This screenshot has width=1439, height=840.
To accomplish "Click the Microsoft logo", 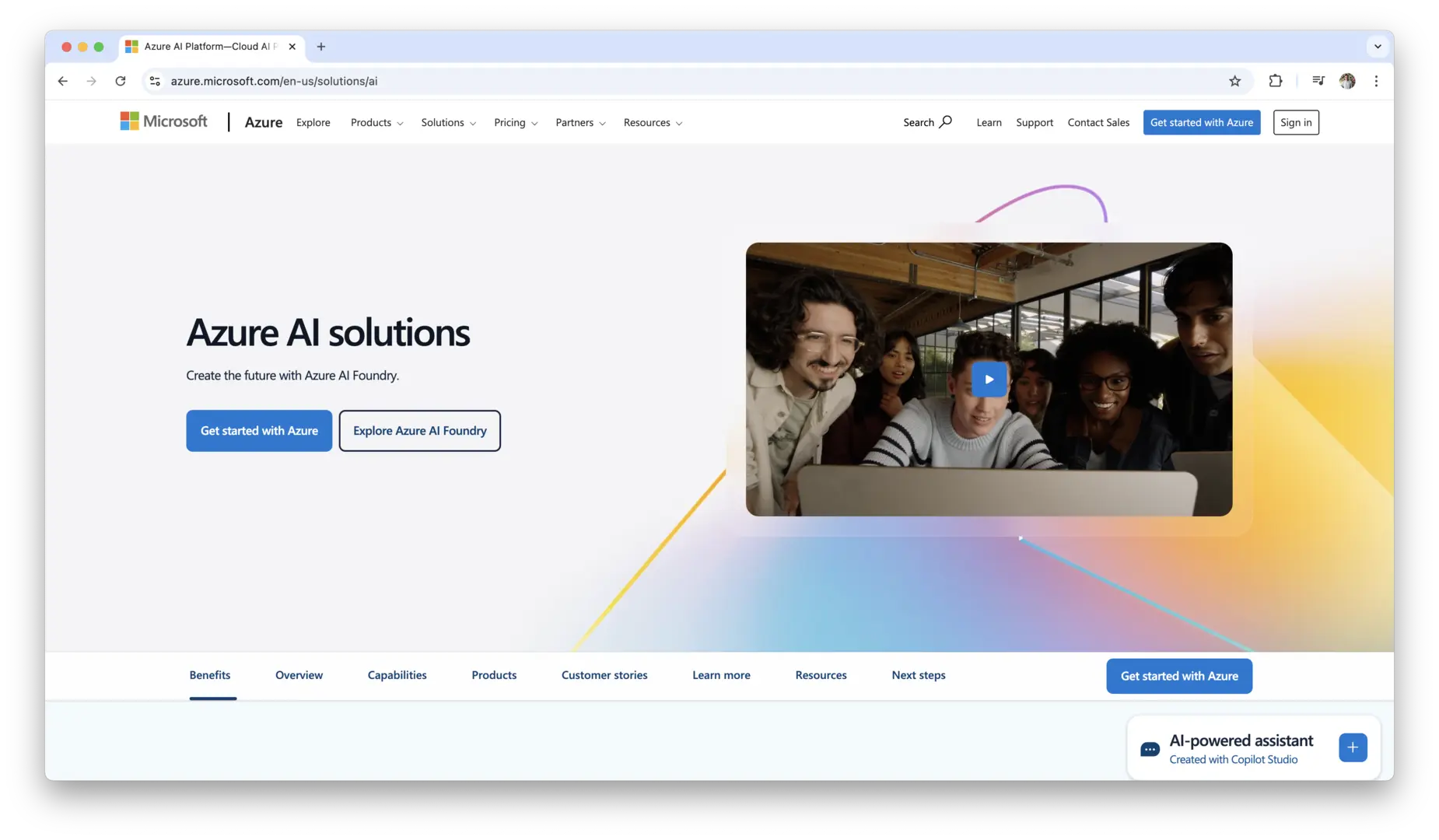I will point(163,121).
